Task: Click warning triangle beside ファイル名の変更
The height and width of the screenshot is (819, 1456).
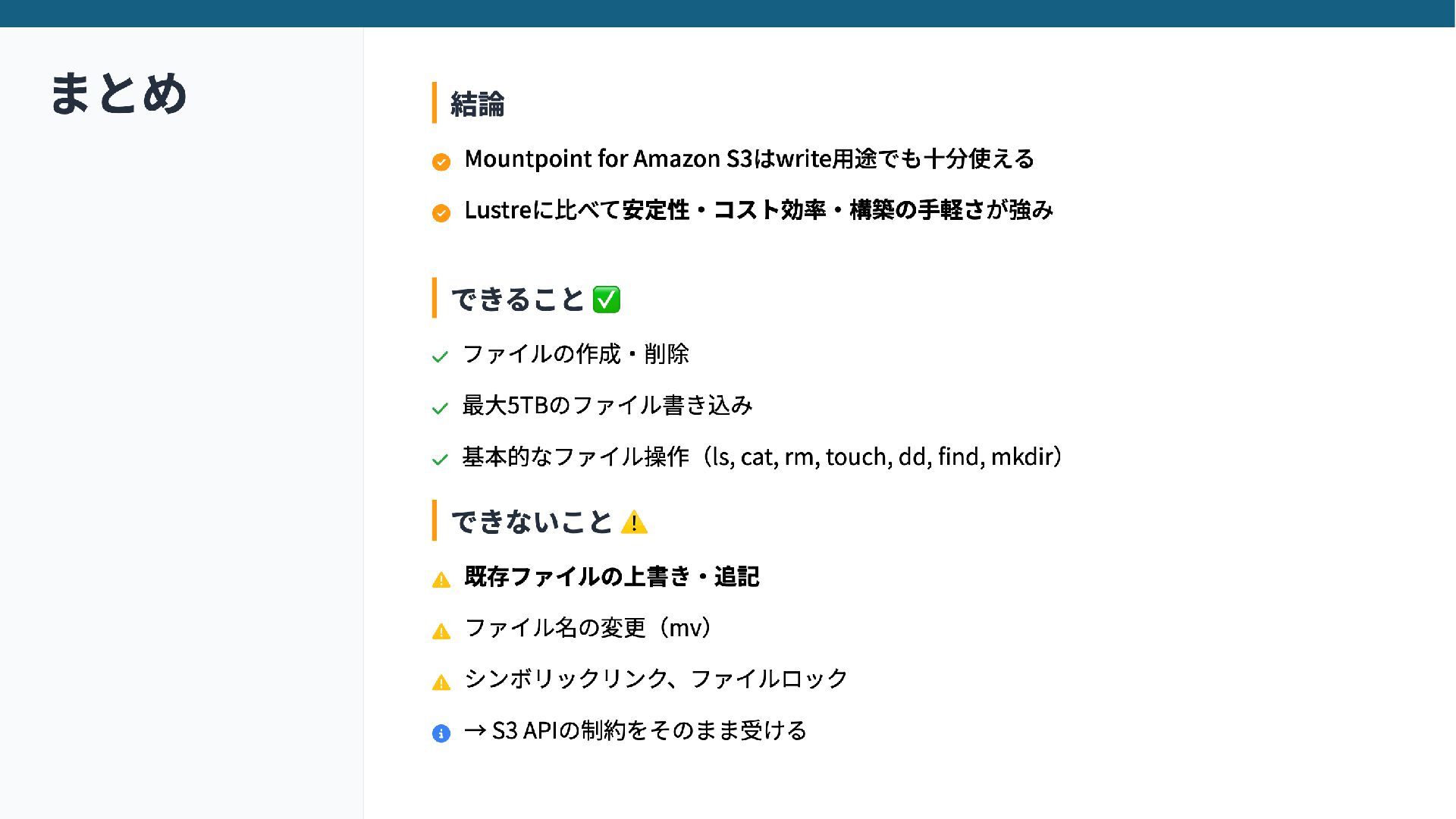Action: pyautogui.click(x=441, y=631)
